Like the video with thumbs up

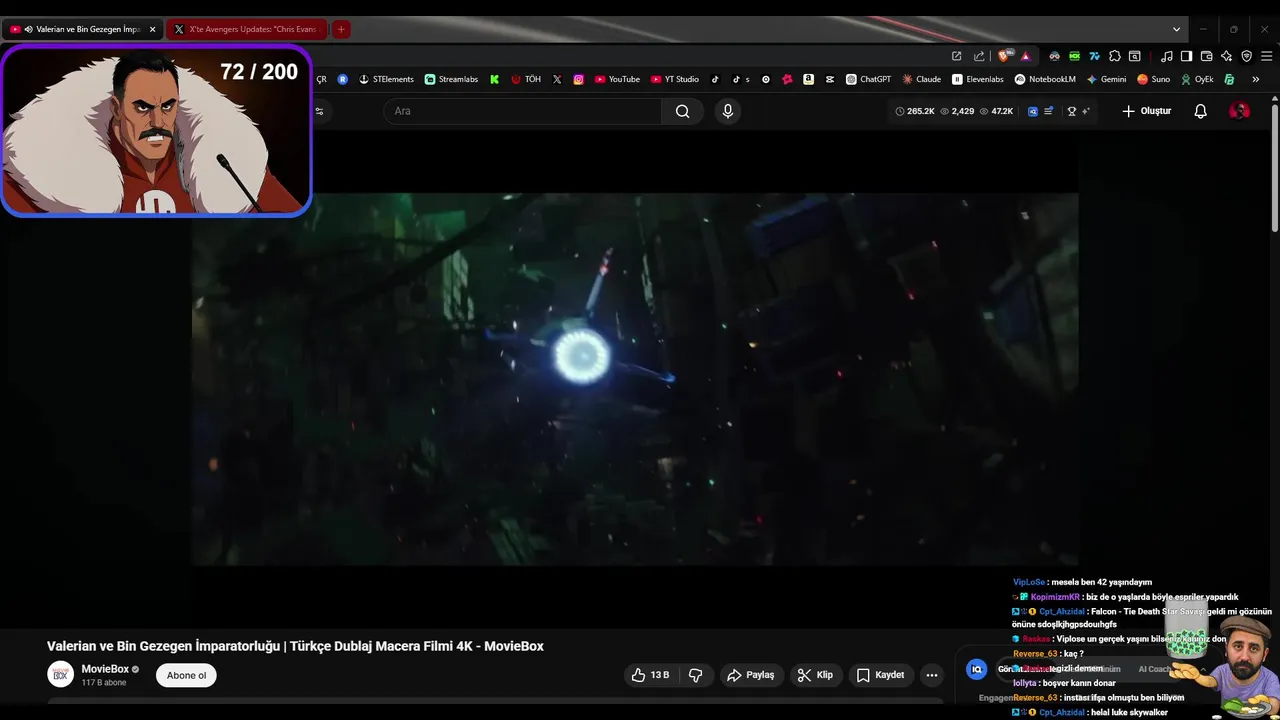pyautogui.click(x=649, y=675)
